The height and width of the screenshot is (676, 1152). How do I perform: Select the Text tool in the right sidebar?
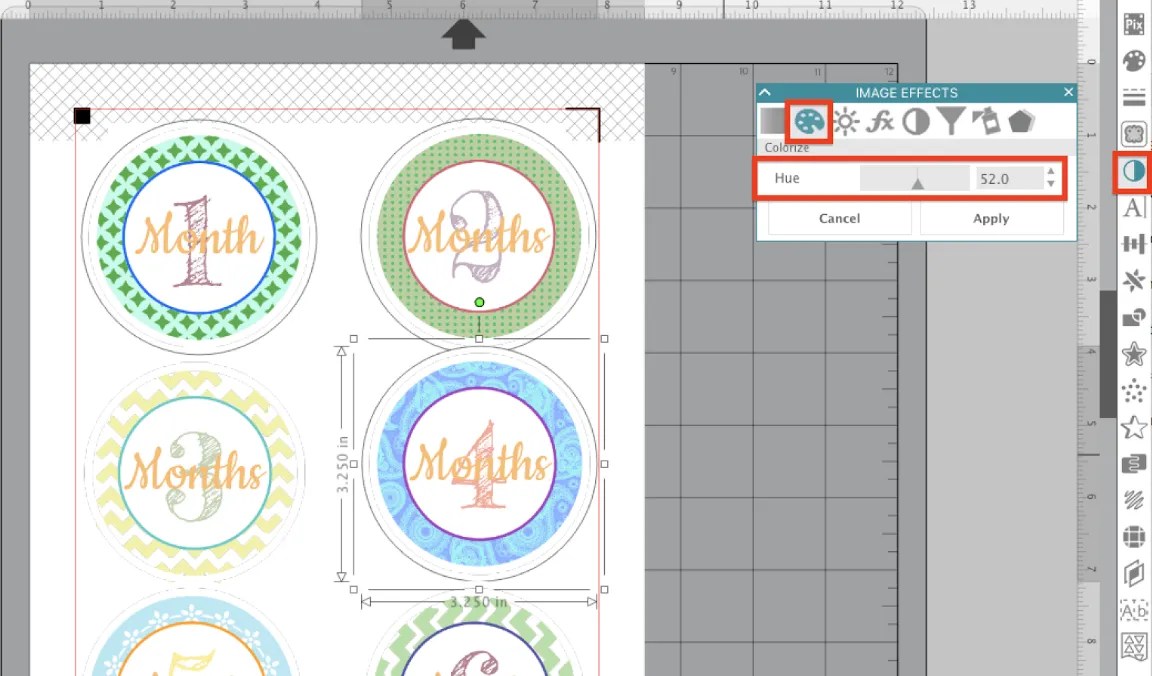click(x=1133, y=207)
